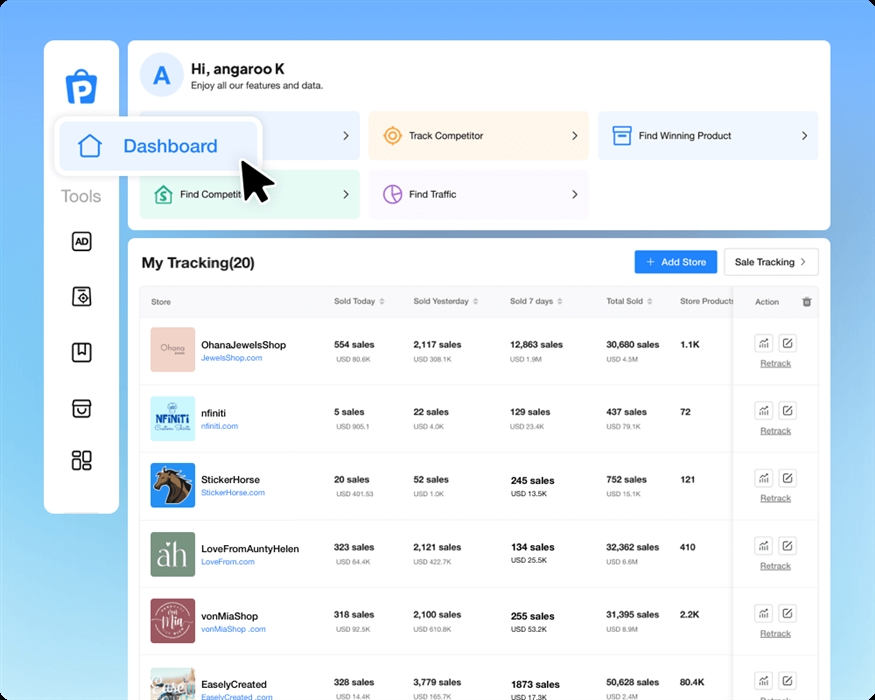Click the shopping bag logo icon
This screenshot has width=875, height=700.
pos(81,87)
